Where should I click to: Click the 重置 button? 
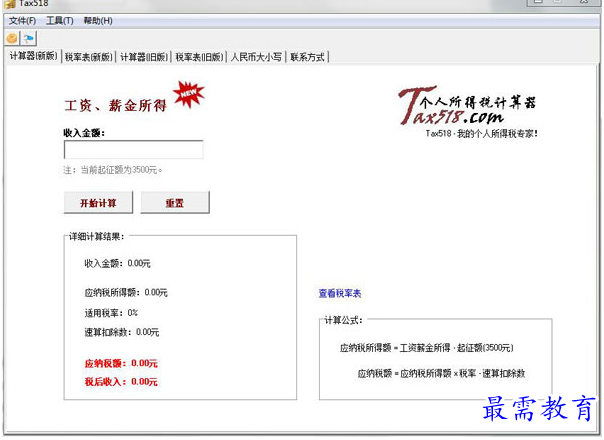coord(175,203)
